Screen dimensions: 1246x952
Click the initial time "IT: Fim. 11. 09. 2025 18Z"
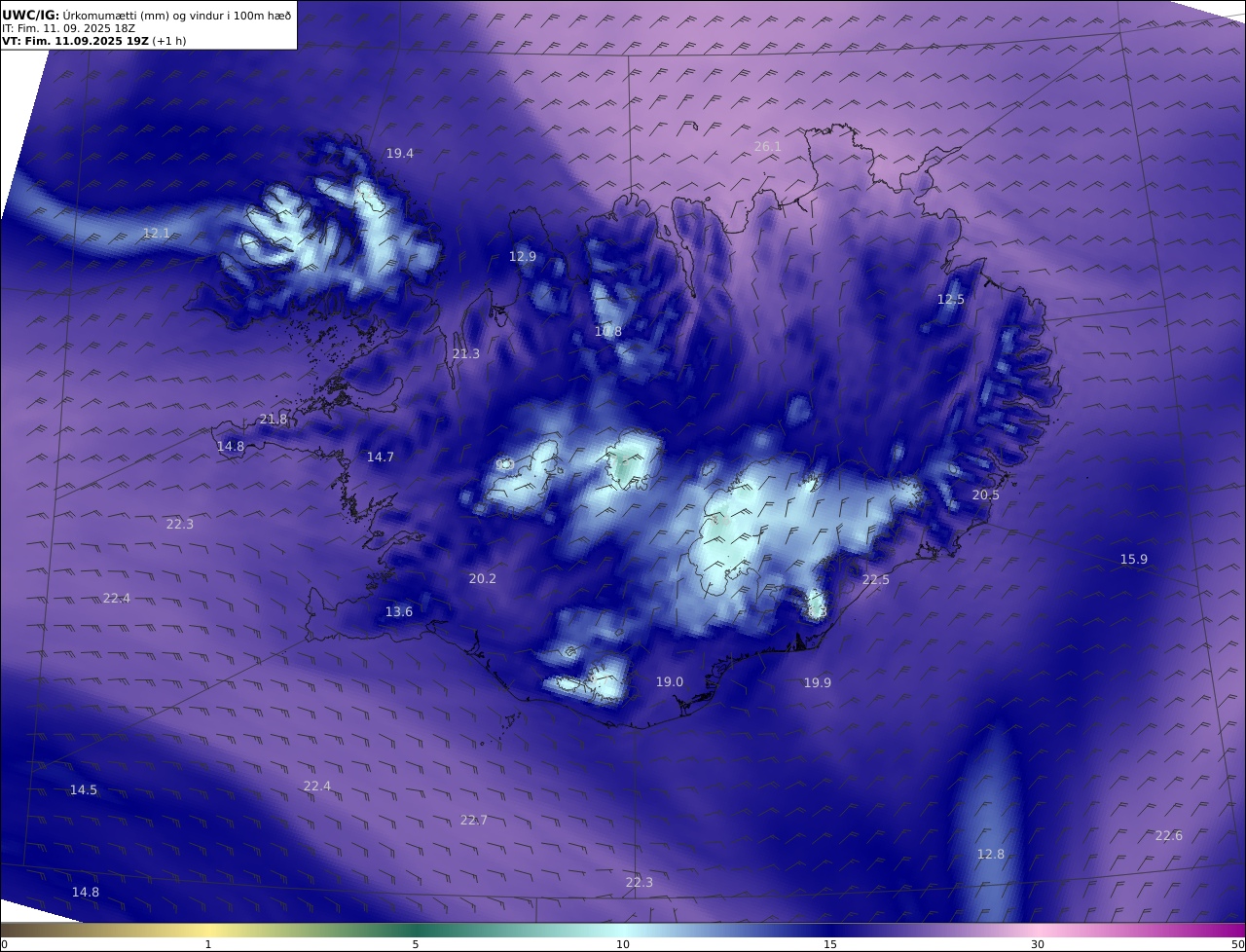click(69, 28)
